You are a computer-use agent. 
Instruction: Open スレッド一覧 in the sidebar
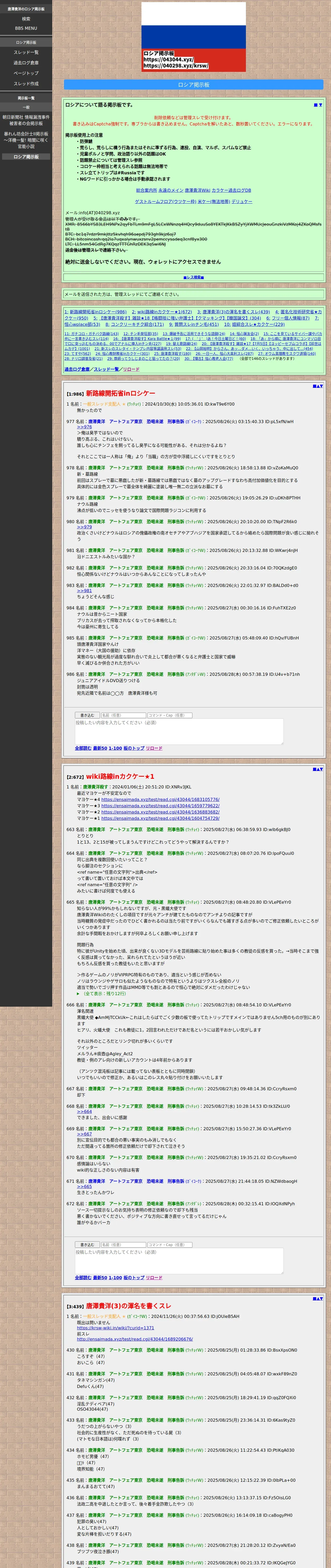tap(26, 52)
